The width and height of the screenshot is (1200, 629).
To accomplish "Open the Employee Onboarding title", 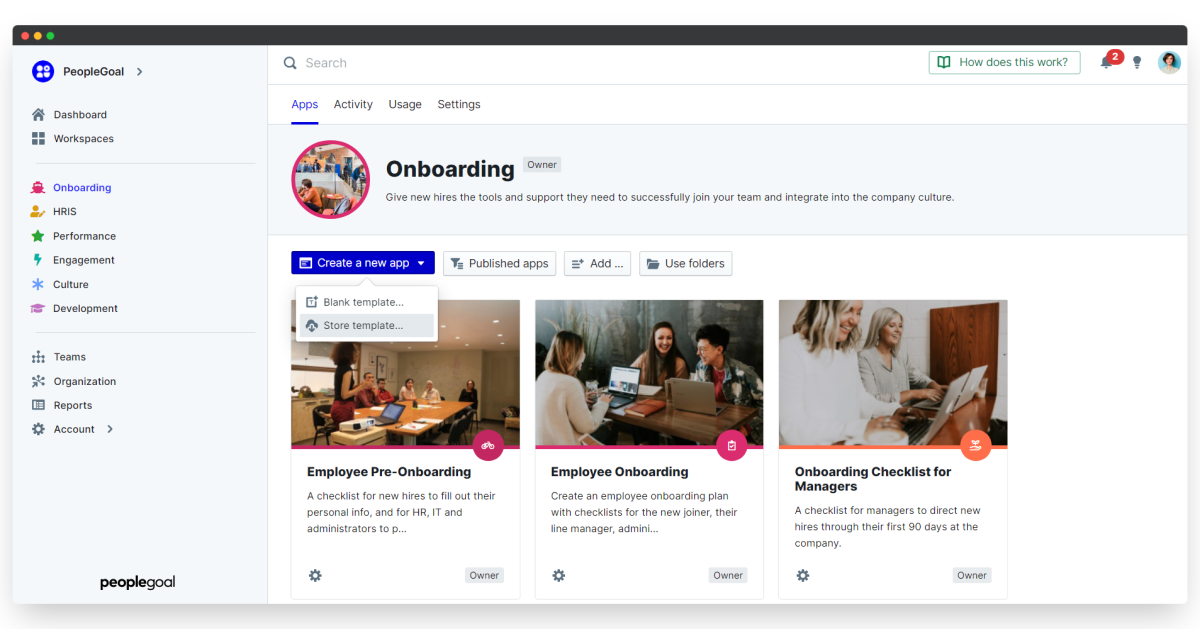I will point(620,472).
